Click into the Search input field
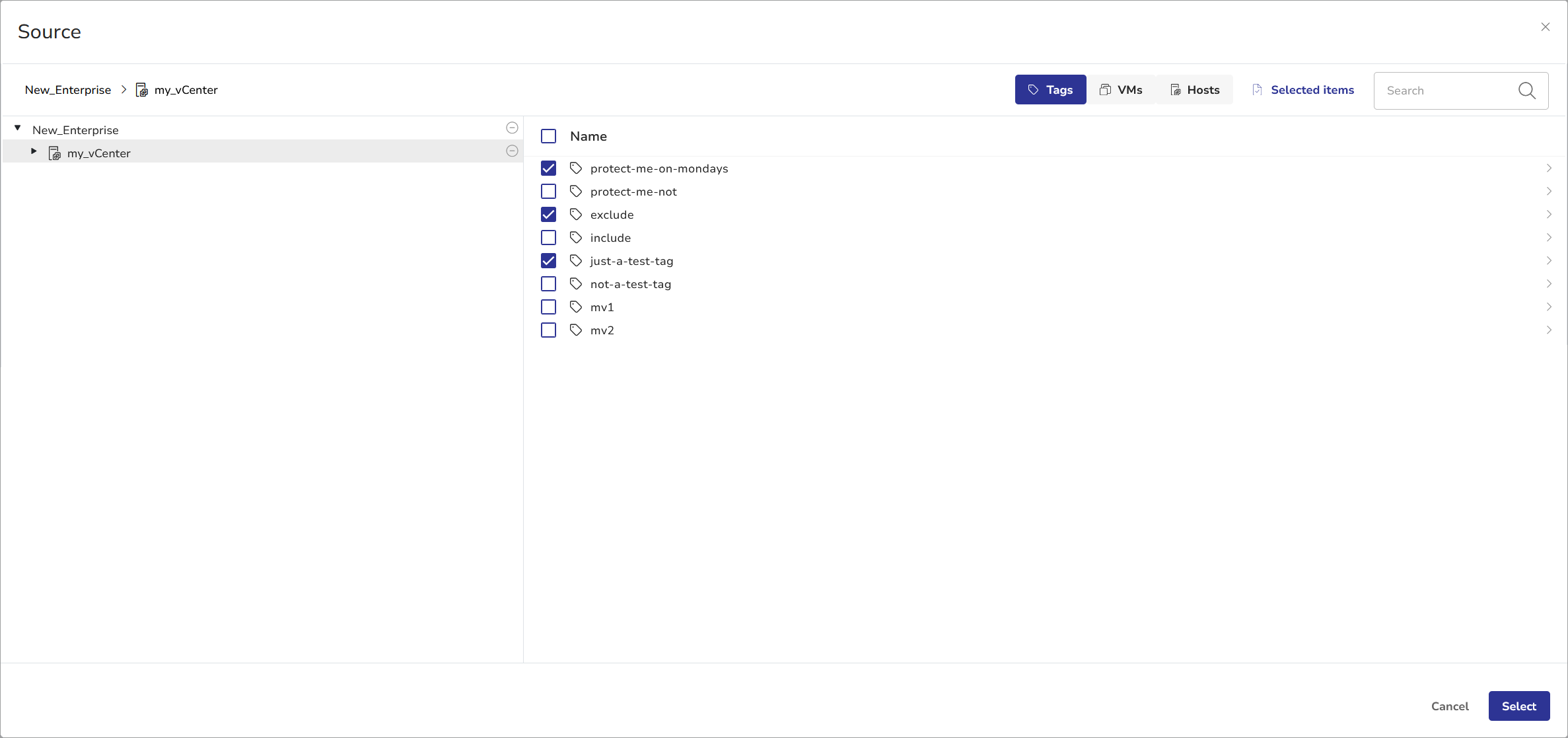This screenshot has height=738, width=1568. (x=1446, y=91)
